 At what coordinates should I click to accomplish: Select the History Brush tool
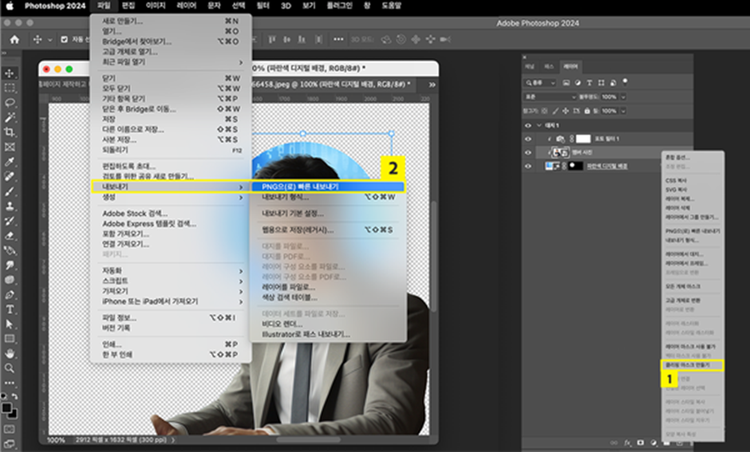10,221
